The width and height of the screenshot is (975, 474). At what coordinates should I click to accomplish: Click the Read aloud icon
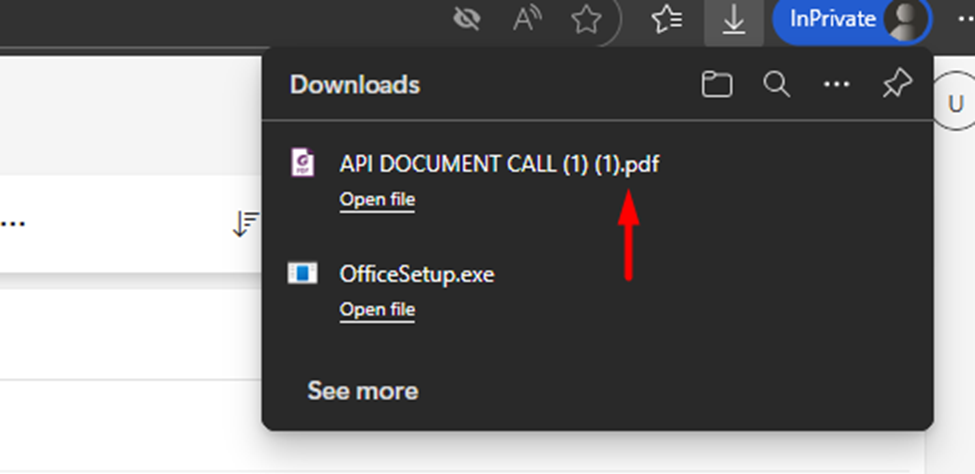527,20
